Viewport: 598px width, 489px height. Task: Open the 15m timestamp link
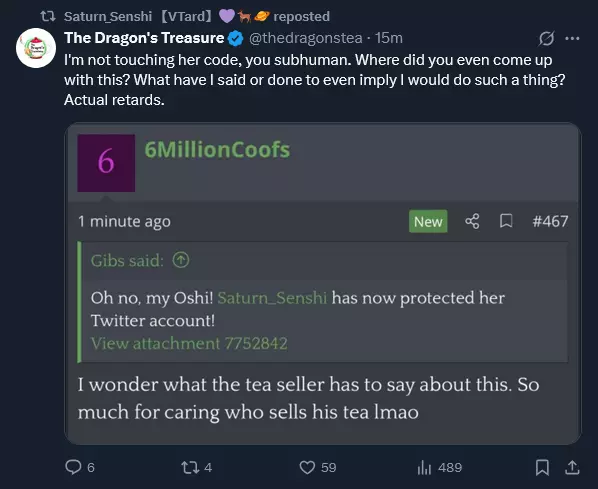(x=388, y=38)
